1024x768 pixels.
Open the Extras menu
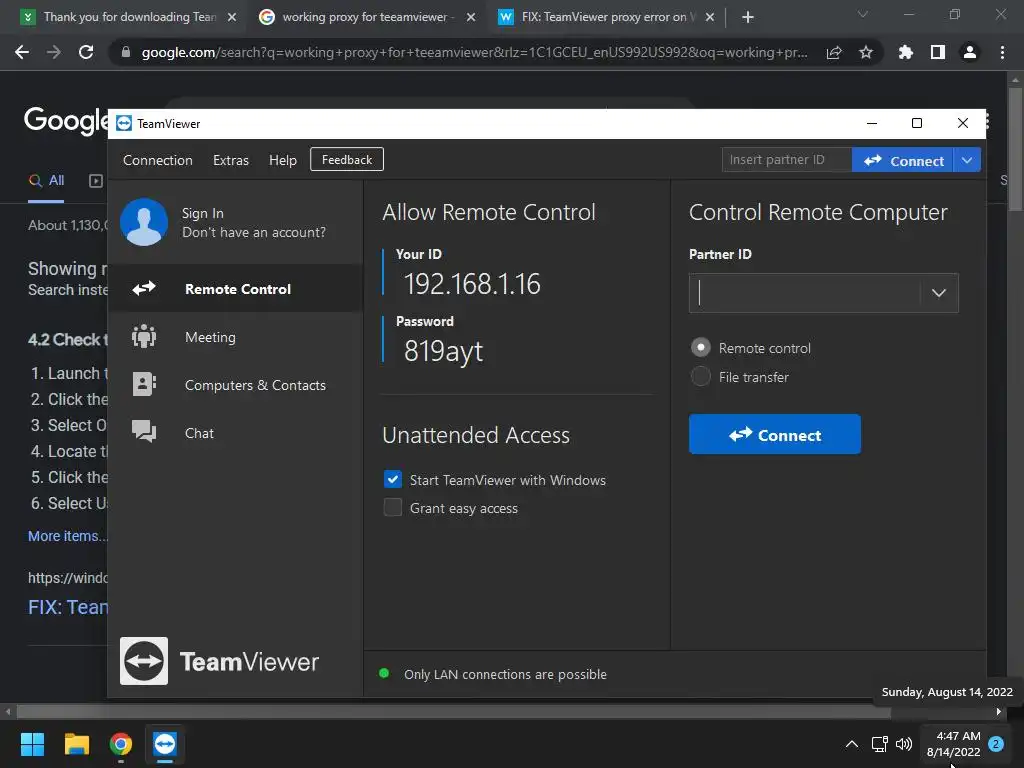click(231, 160)
